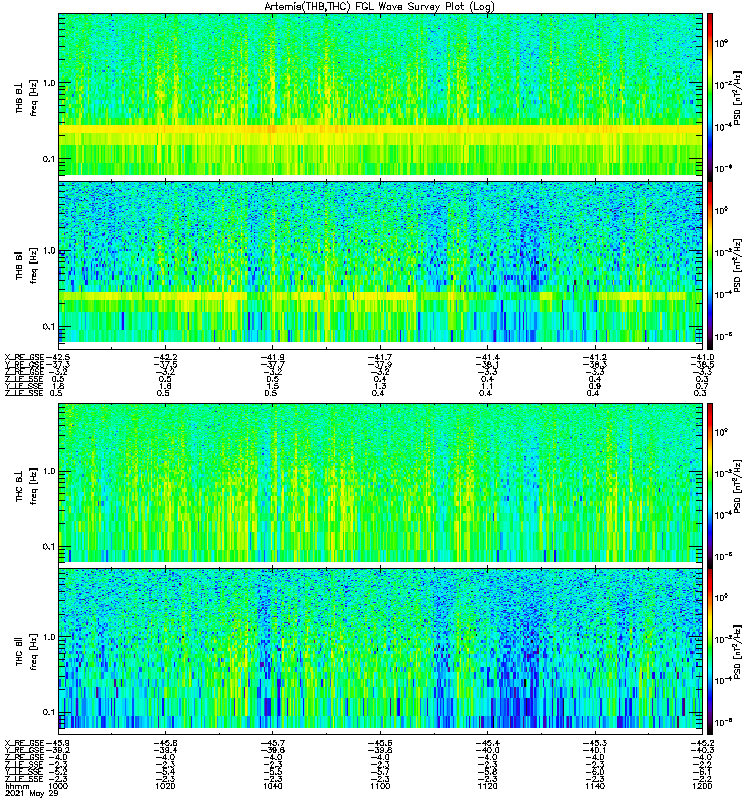Click the Y_RE_GSE value -39.4 under THC
Viewport: 750px width, 800px height.
point(165,750)
